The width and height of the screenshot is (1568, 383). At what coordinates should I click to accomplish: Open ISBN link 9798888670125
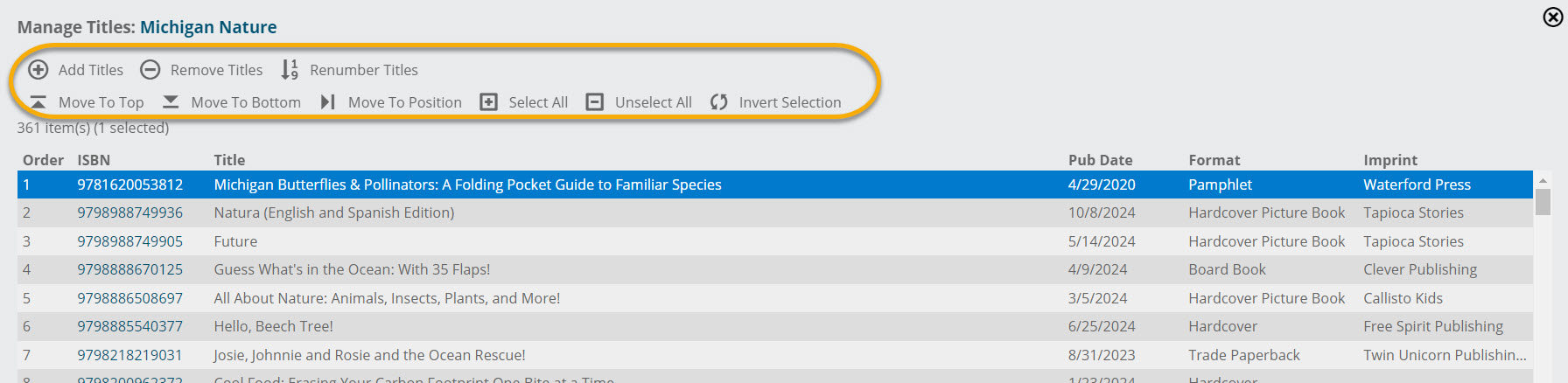point(129,269)
